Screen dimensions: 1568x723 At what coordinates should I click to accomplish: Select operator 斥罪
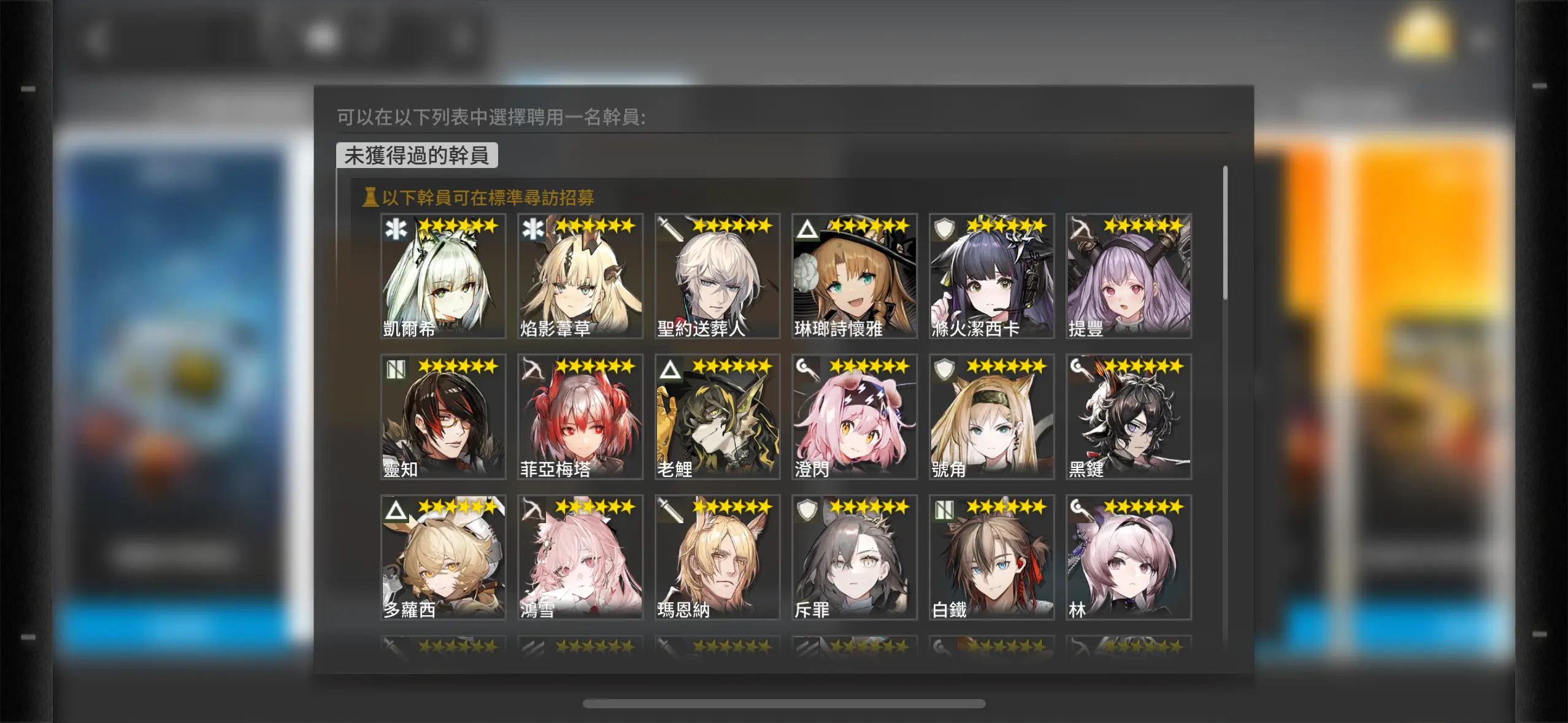click(855, 557)
